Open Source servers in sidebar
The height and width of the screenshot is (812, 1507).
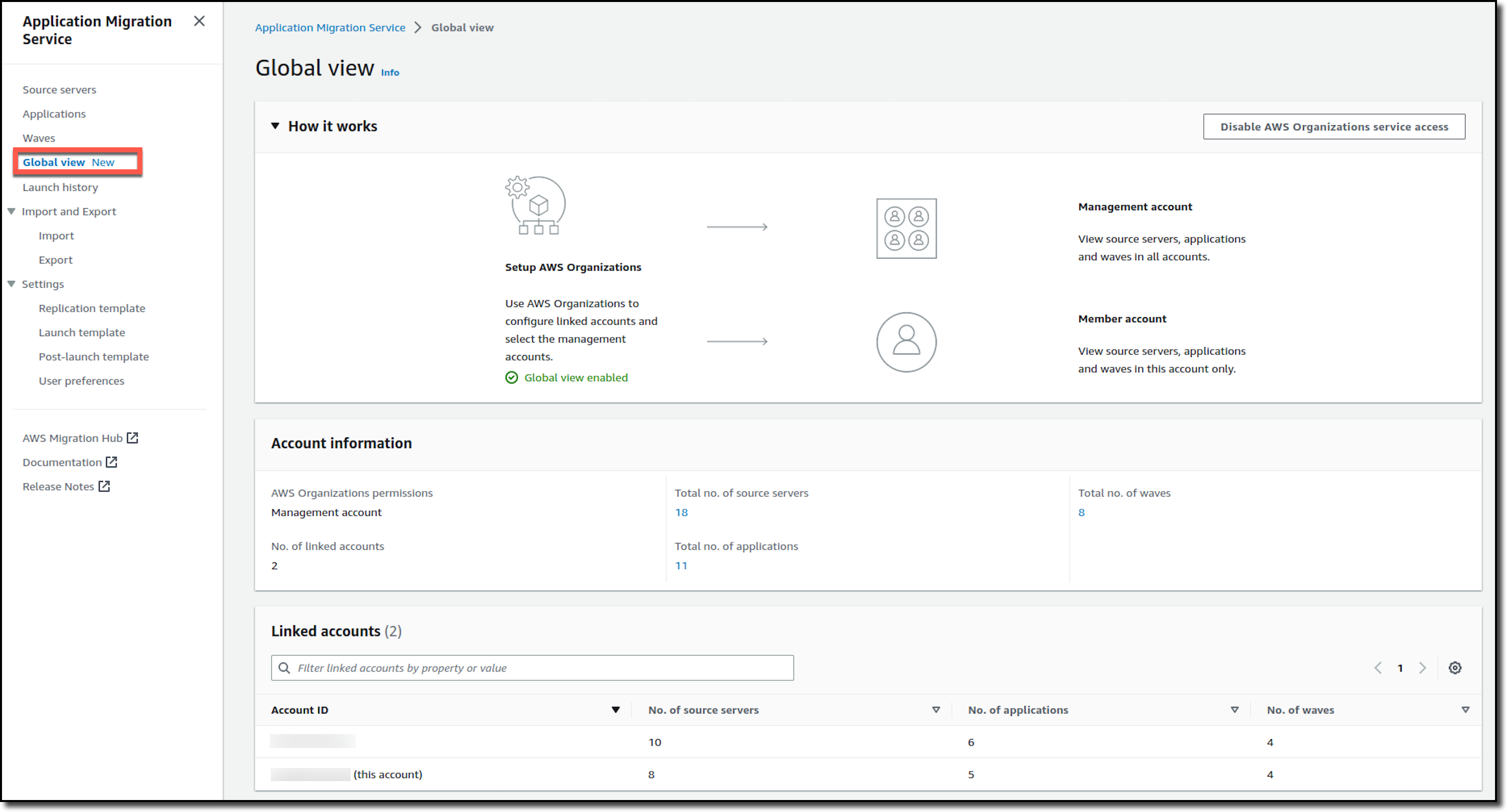pos(59,89)
